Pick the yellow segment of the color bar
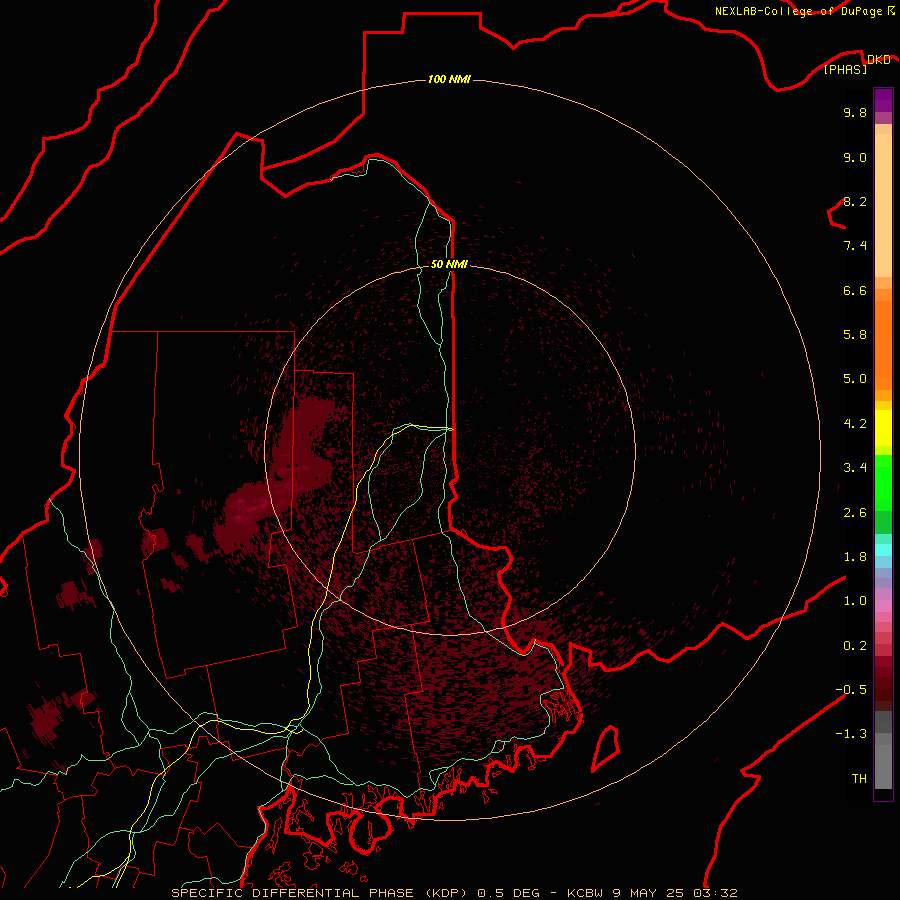This screenshot has height=900, width=900. tap(883, 428)
